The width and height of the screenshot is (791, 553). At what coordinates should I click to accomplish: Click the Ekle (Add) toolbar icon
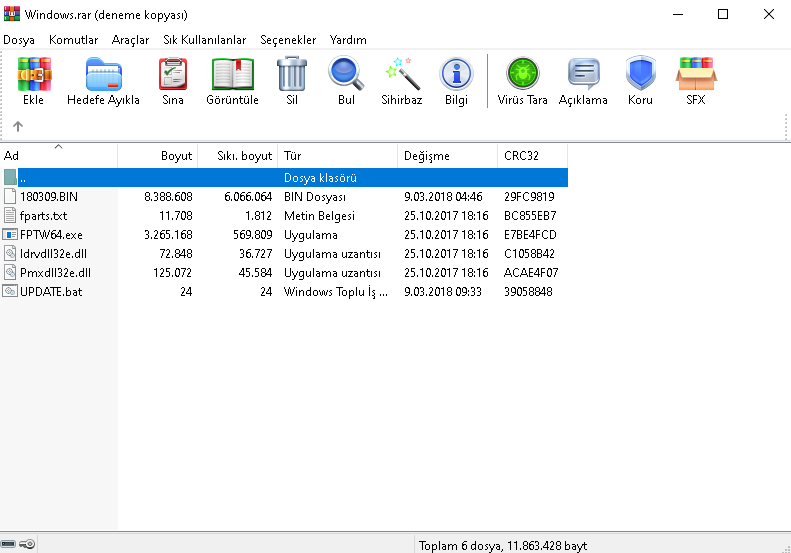pos(34,74)
